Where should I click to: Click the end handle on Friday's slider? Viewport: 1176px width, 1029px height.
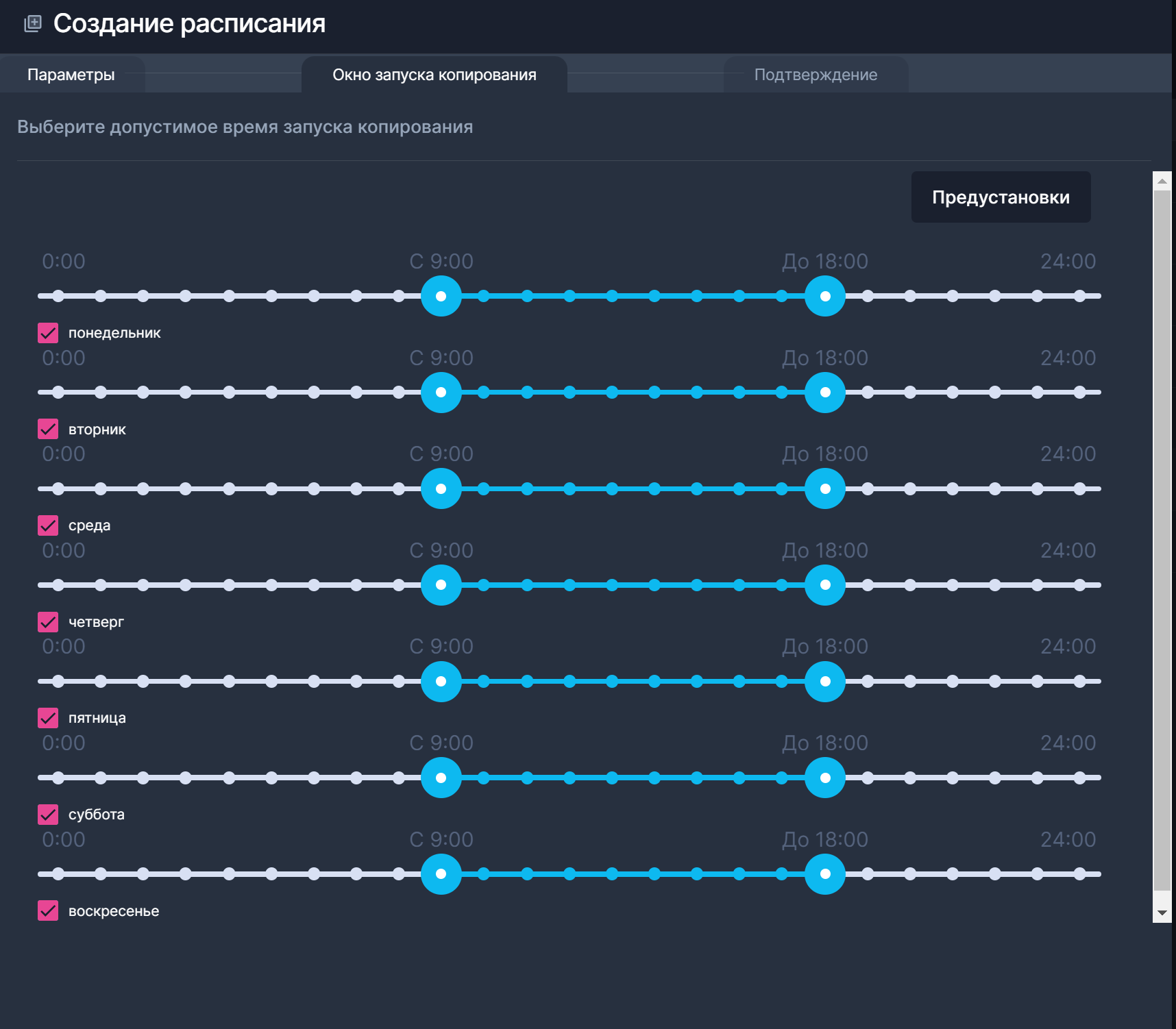[825, 681]
